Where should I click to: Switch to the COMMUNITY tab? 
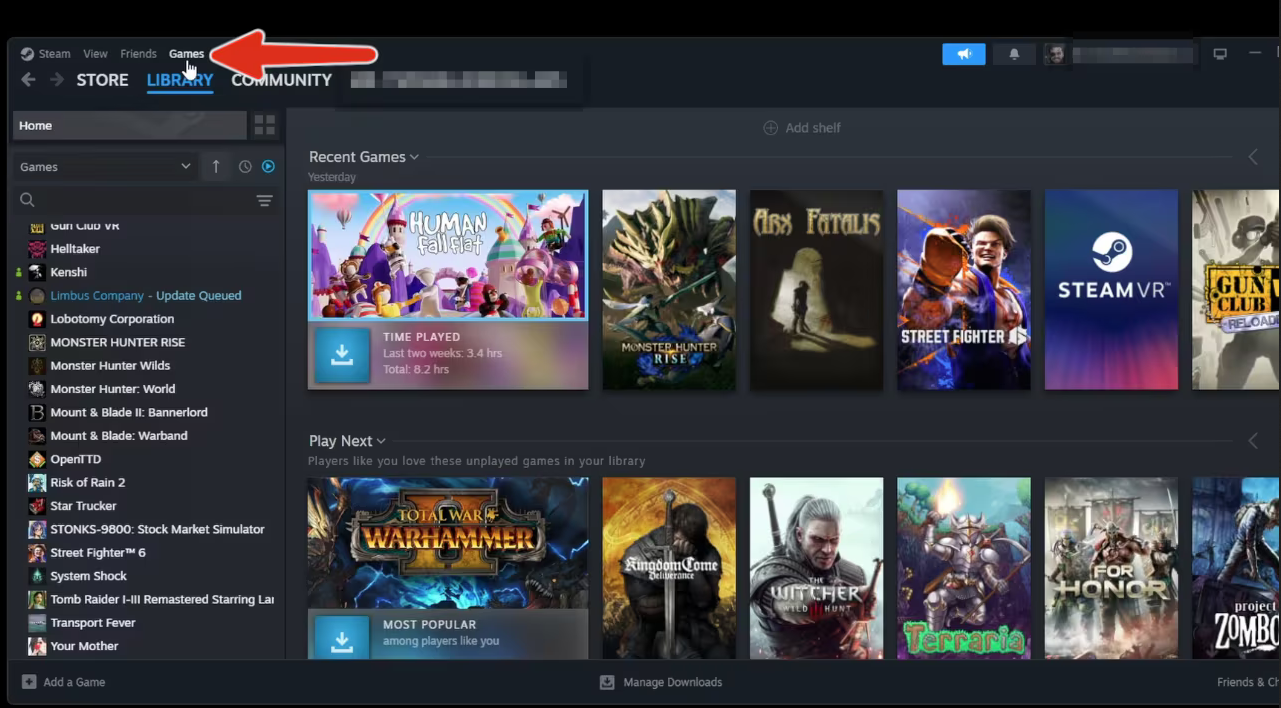pos(281,80)
